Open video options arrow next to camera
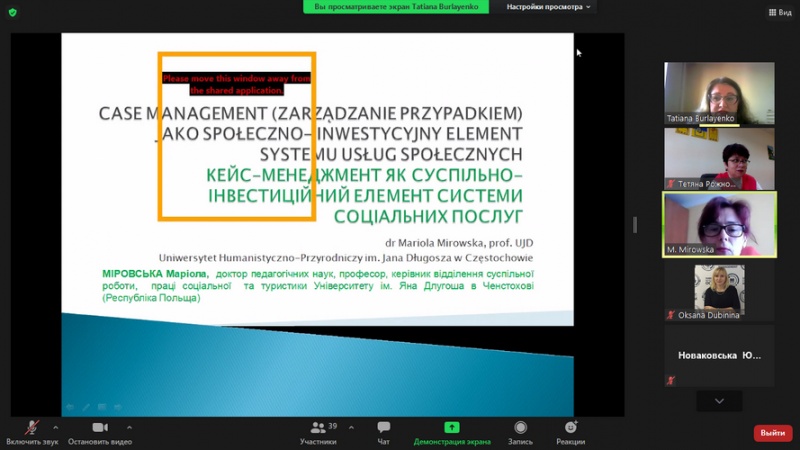The image size is (800, 450). tap(127, 427)
